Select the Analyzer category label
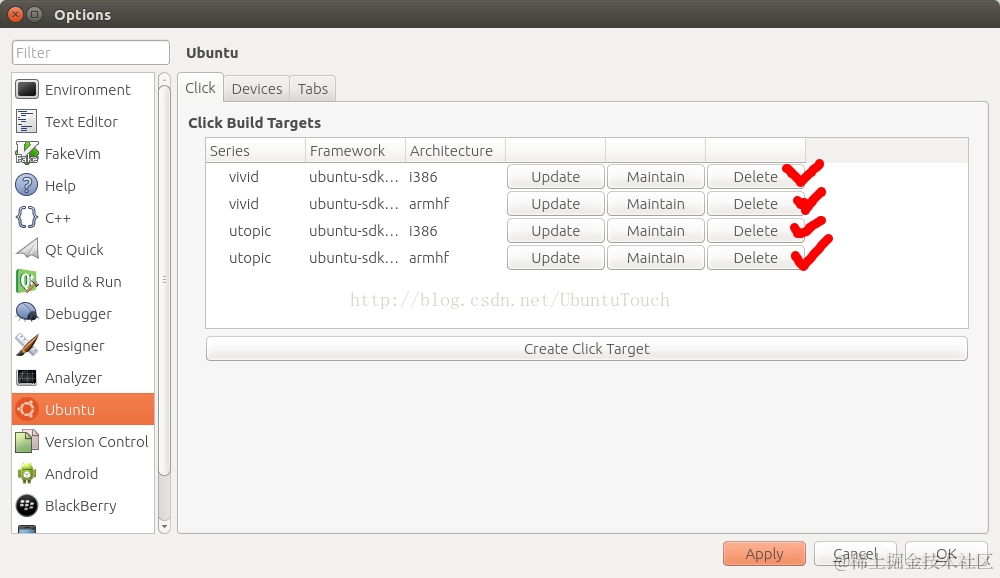The height and width of the screenshot is (578, 1000). [73, 378]
